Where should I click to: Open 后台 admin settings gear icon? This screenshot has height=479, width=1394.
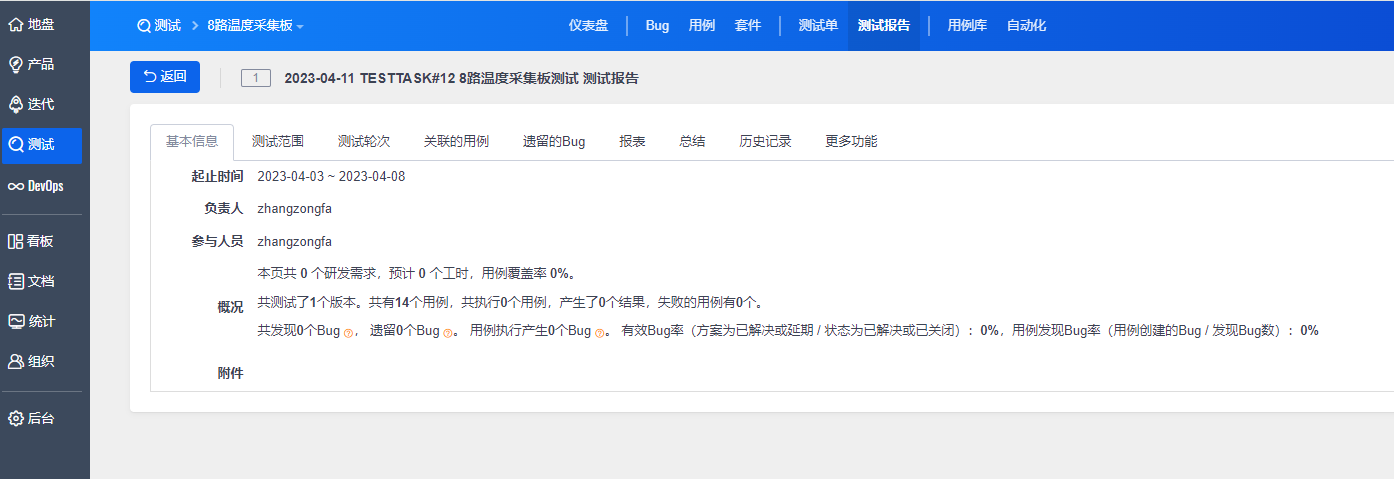(16, 418)
